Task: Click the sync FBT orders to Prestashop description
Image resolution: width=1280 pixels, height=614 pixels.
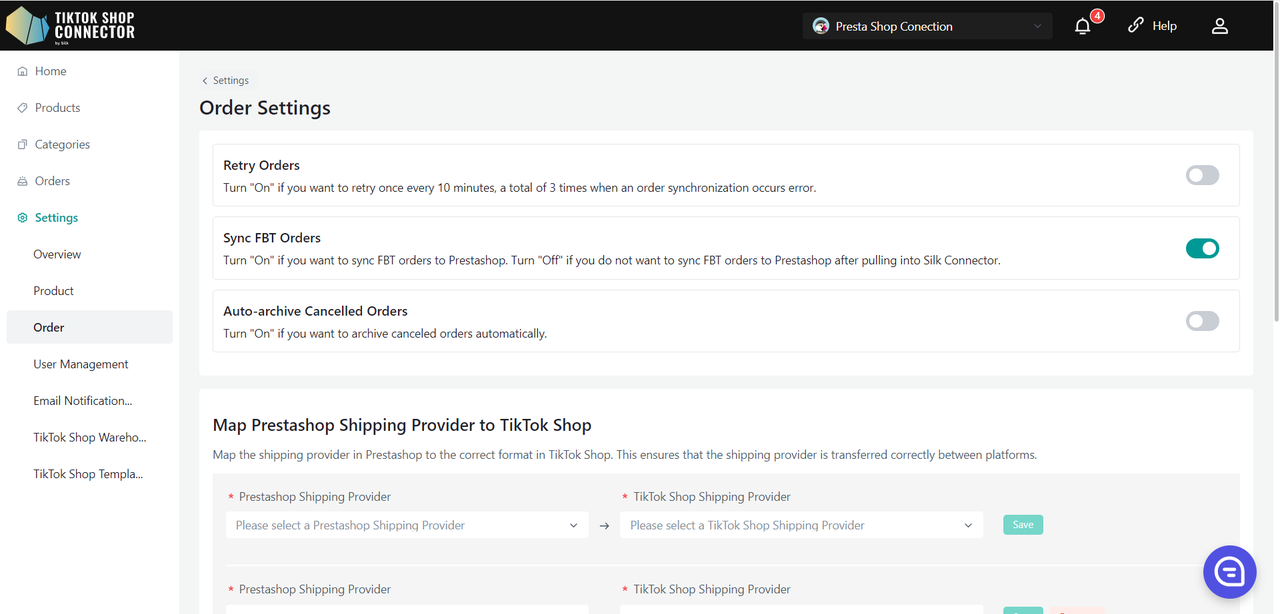Action: (x=612, y=261)
